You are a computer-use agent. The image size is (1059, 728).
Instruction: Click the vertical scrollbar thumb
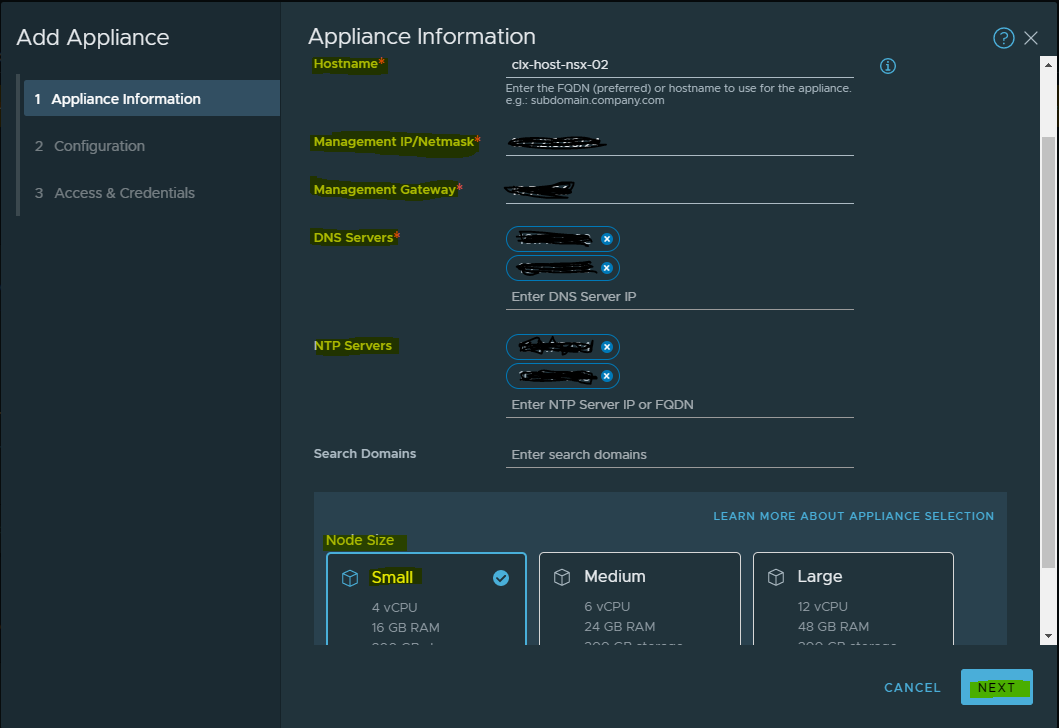coord(1048,351)
